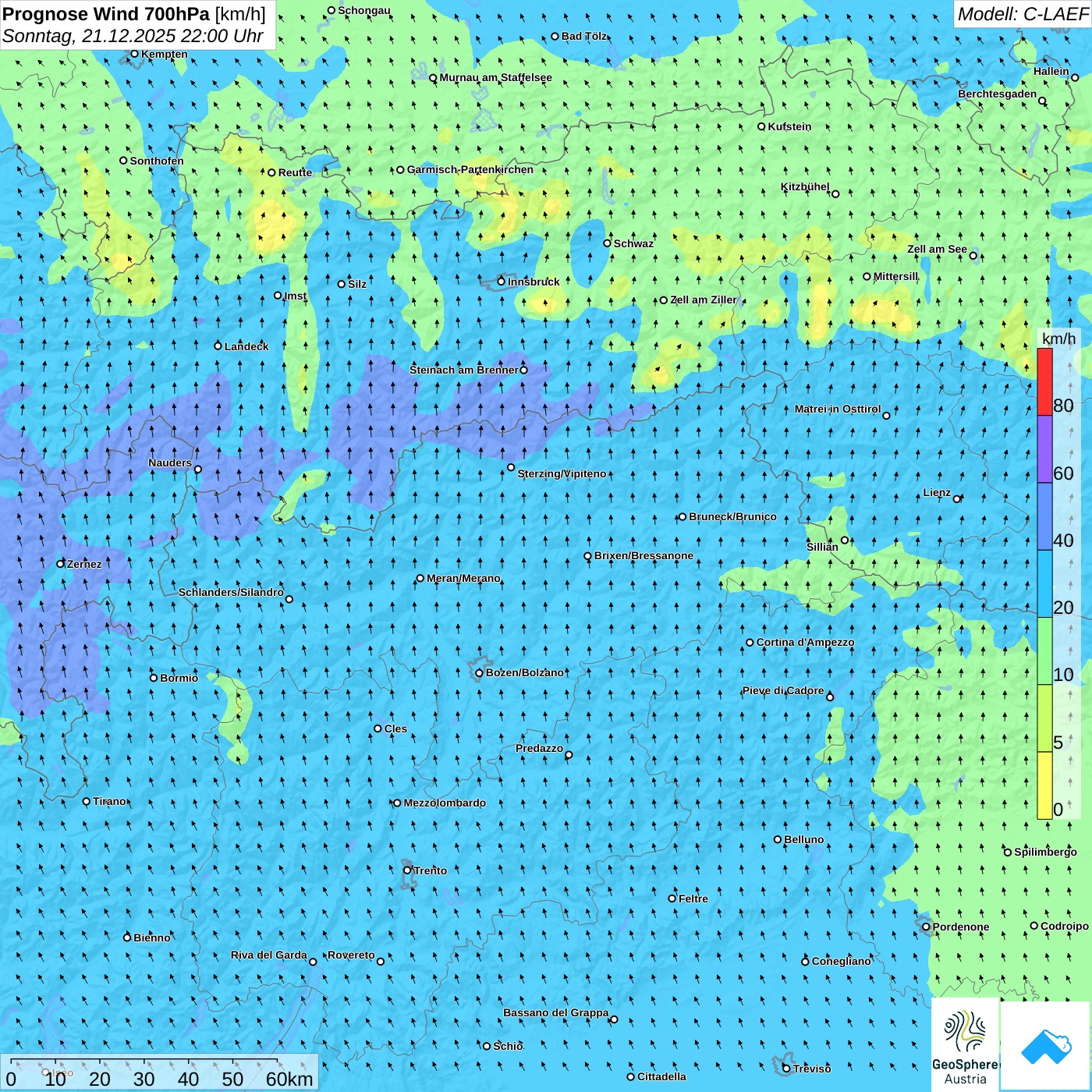Click the Sillian location marker
The image size is (1092, 1092).
tap(845, 540)
